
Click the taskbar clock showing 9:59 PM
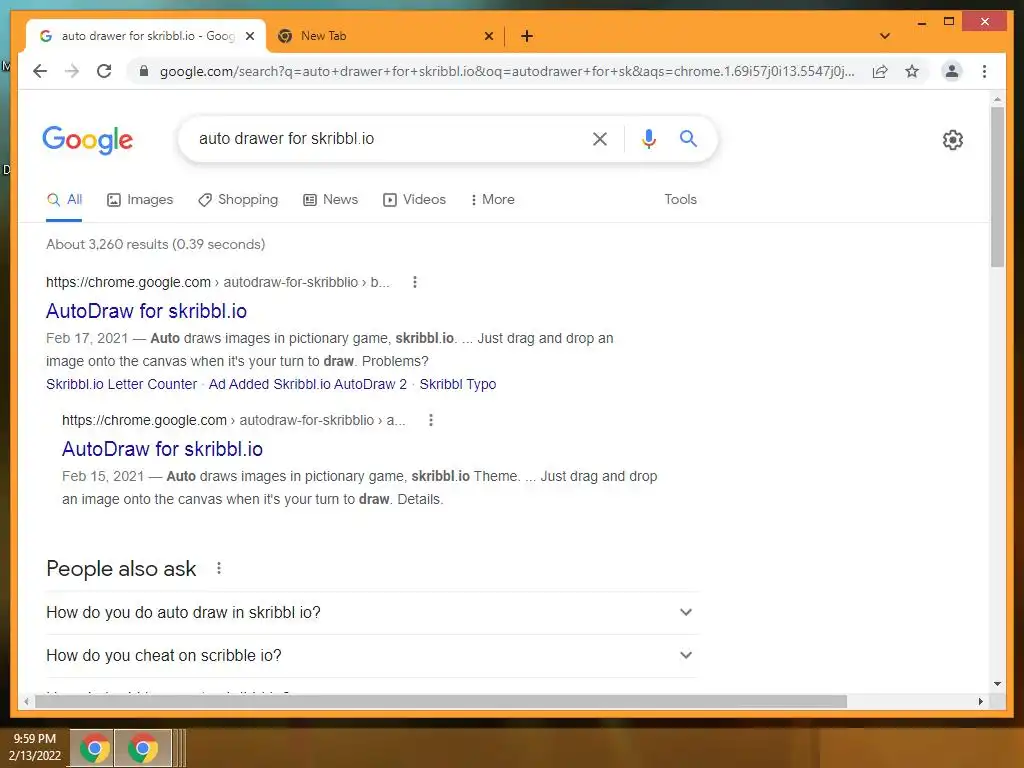(35, 747)
